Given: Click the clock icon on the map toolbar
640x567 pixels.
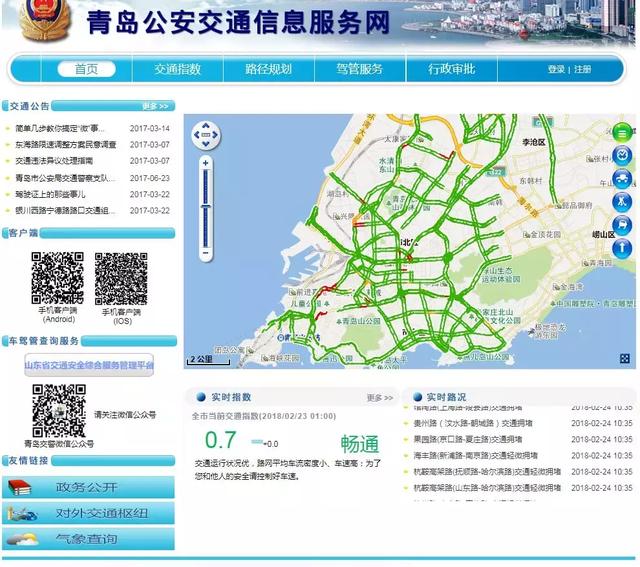Looking at the screenshot, I should pyautogui.click(x=622, y=155).
